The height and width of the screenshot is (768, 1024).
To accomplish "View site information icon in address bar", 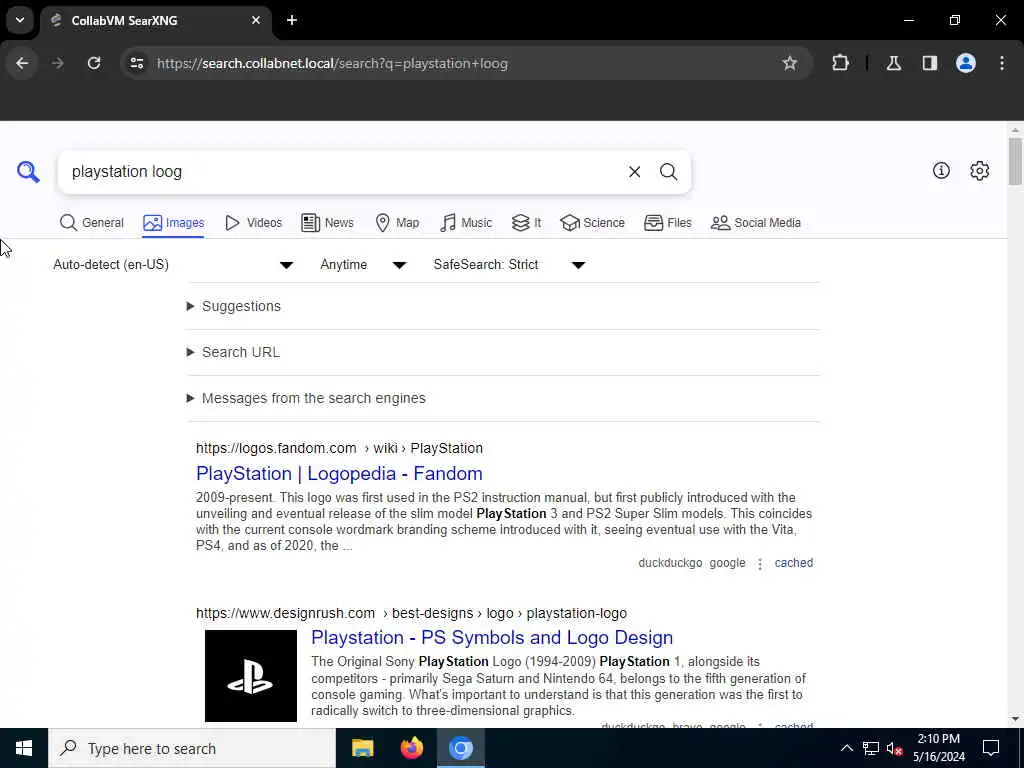I will tap(136, 63).
